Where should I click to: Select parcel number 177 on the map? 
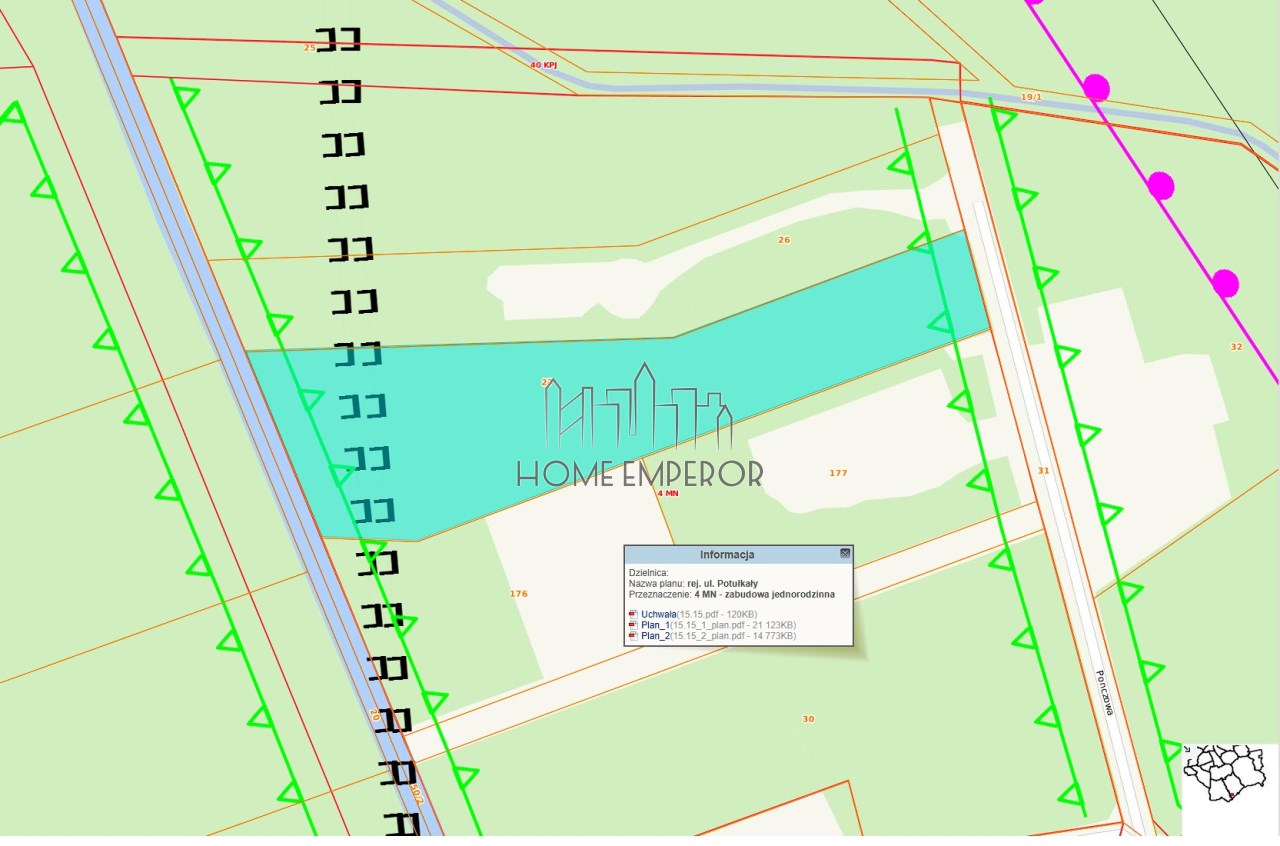pos(838,472)
